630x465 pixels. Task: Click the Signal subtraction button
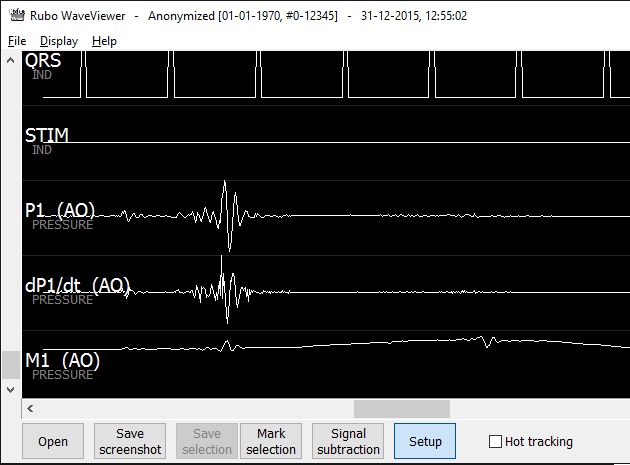pos(348,441)
